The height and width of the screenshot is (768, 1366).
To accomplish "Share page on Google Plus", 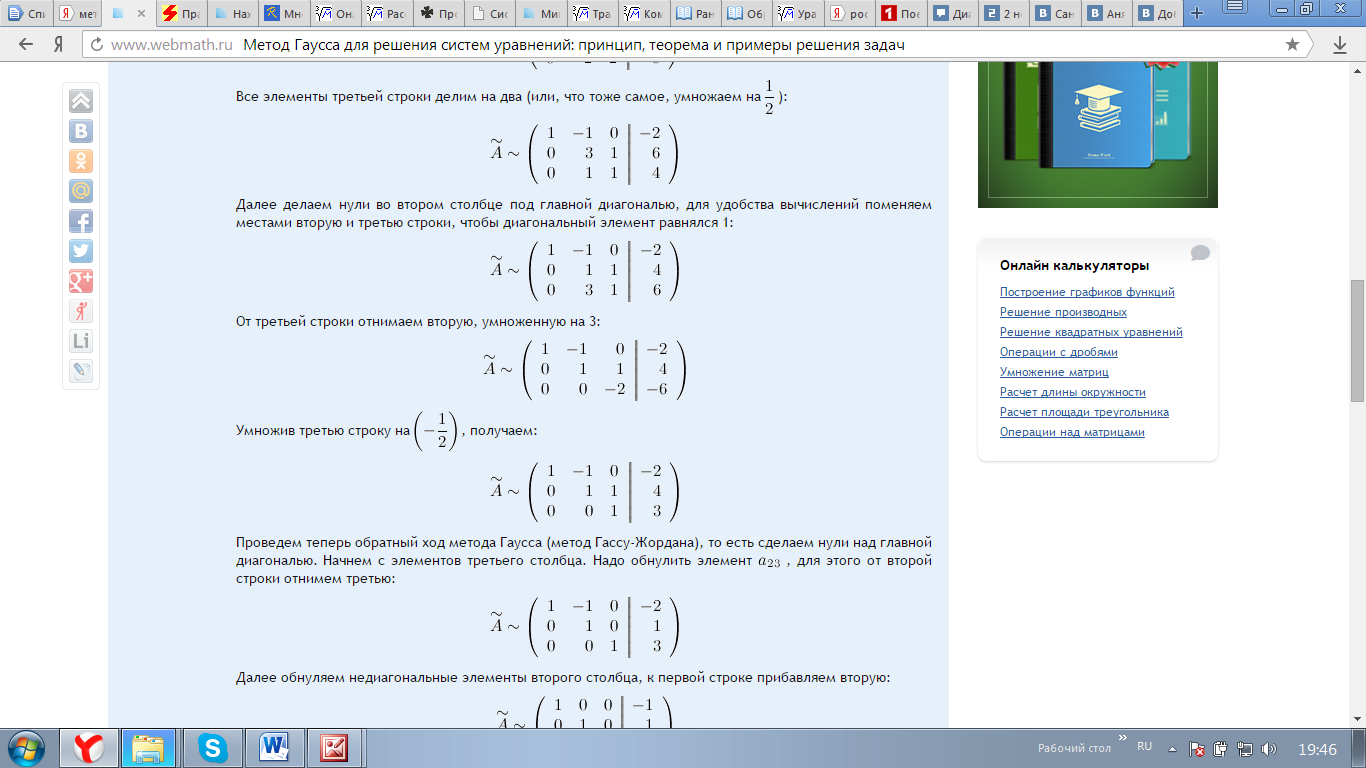I will click(81, 281).
